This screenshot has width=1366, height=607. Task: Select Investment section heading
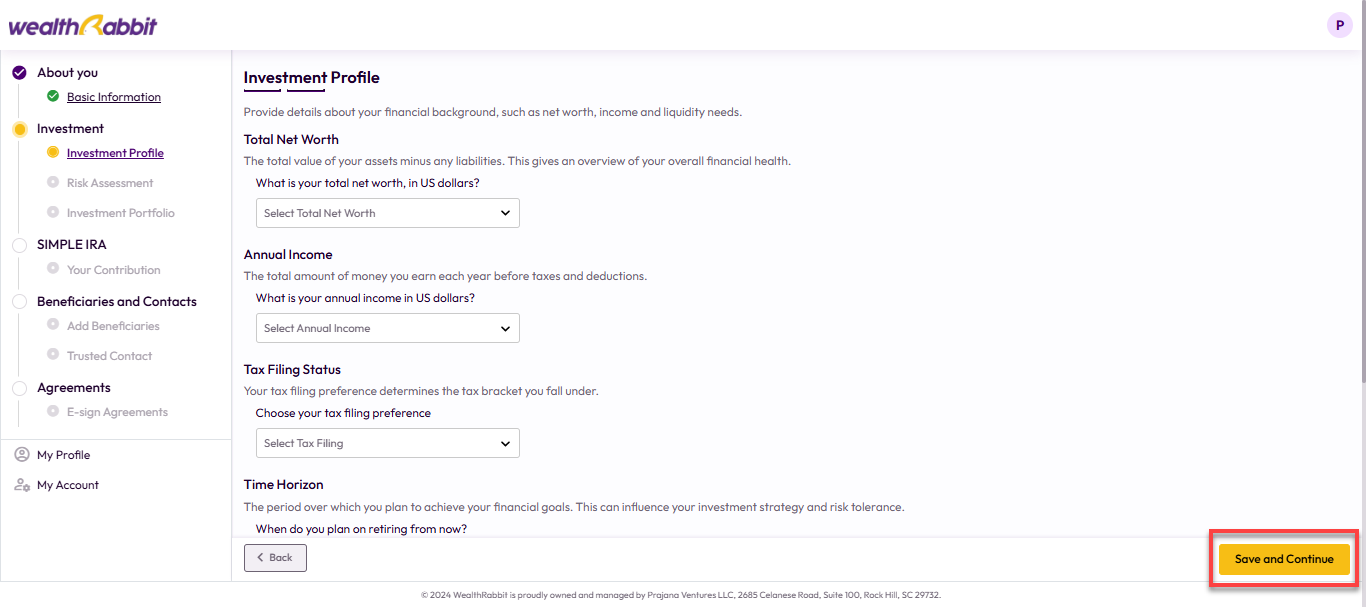pos(70,129)
